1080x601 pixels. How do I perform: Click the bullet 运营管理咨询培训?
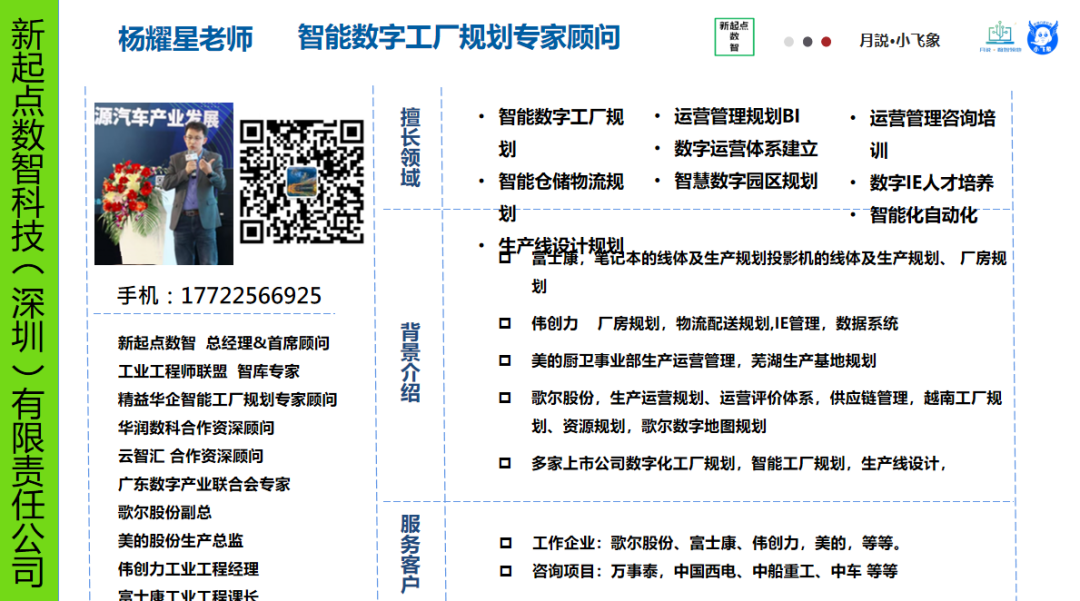[x=933, y=134]
